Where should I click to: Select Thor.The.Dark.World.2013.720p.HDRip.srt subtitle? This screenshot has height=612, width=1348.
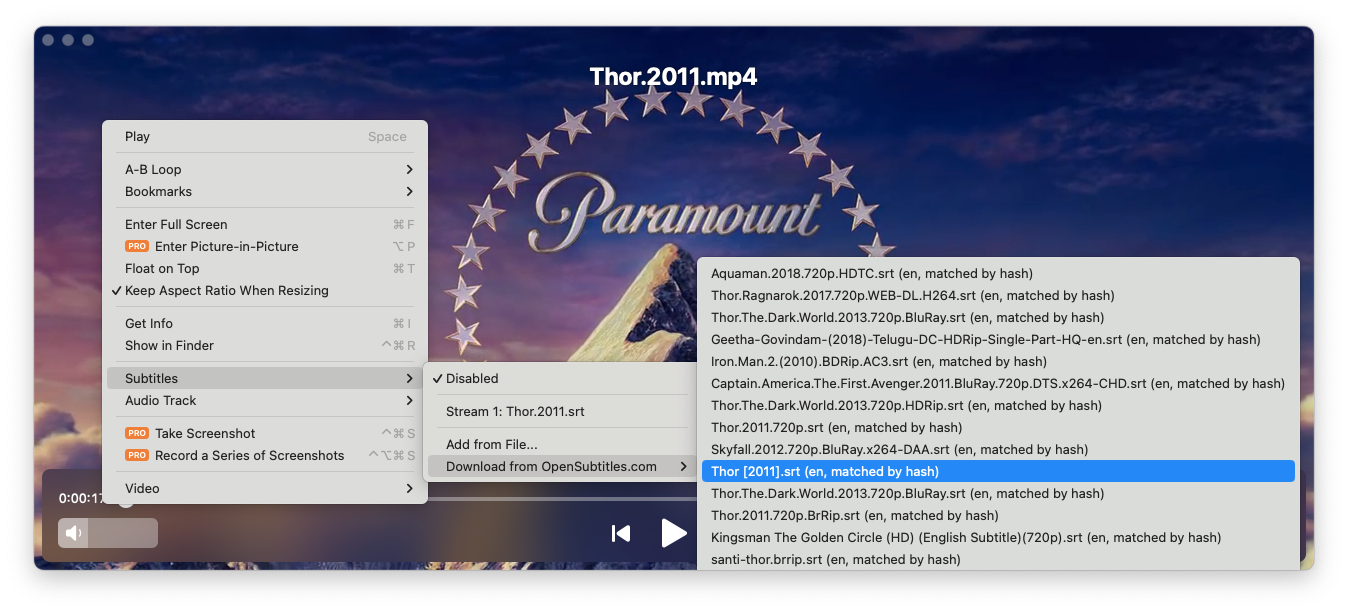click(x=998, y=405)
